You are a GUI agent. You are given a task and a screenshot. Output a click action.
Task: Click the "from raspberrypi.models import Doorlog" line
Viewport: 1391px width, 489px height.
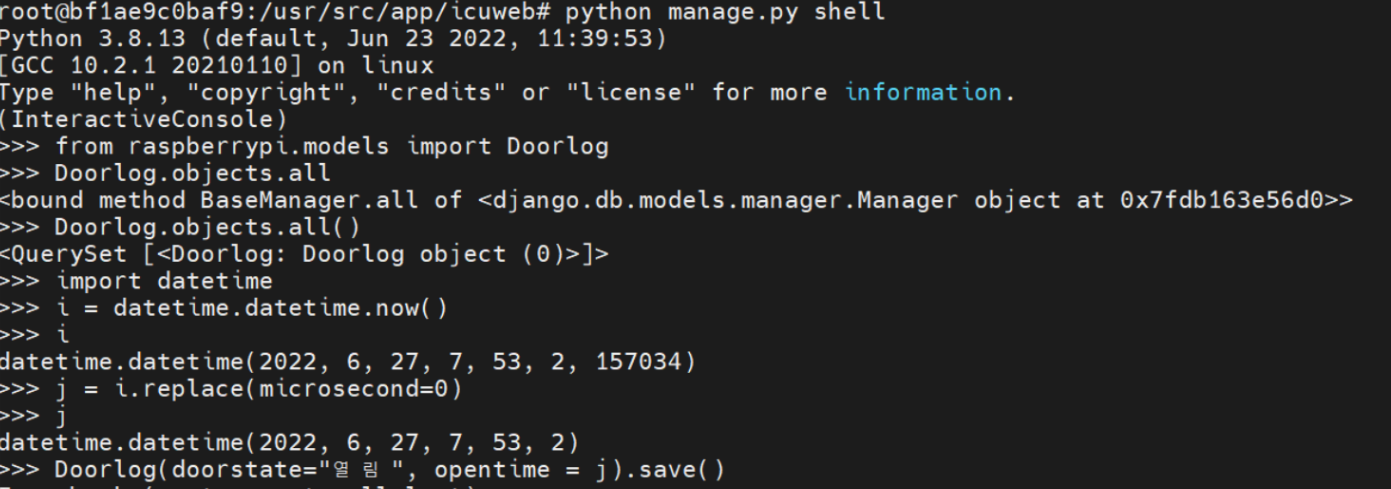304,146
